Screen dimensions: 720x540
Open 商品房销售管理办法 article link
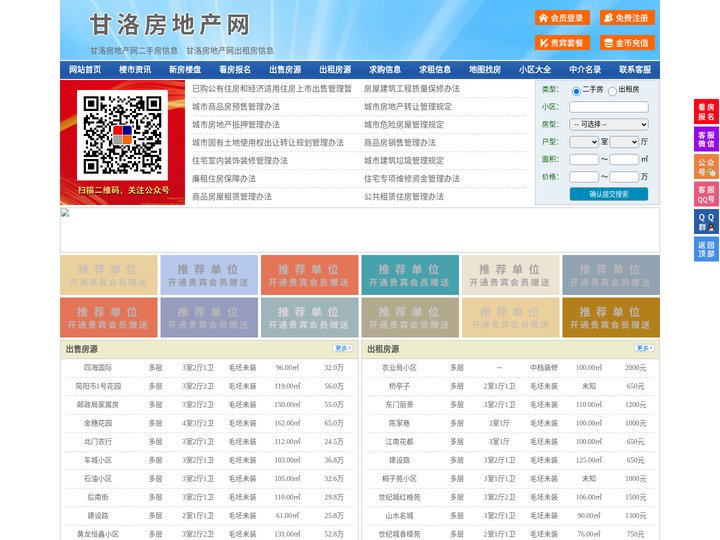point(400,143)
